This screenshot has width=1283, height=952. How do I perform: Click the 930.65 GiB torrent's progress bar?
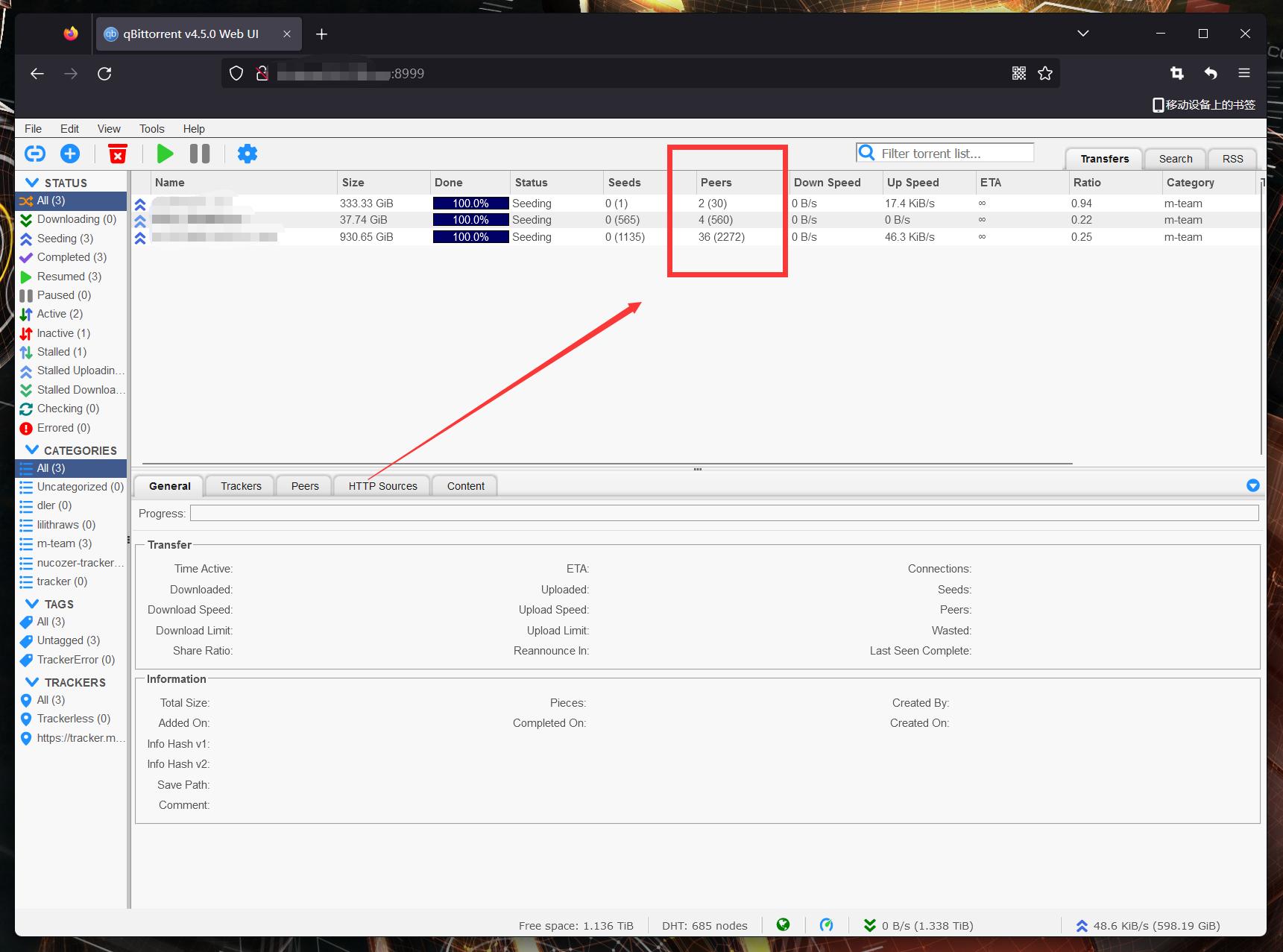470,237
